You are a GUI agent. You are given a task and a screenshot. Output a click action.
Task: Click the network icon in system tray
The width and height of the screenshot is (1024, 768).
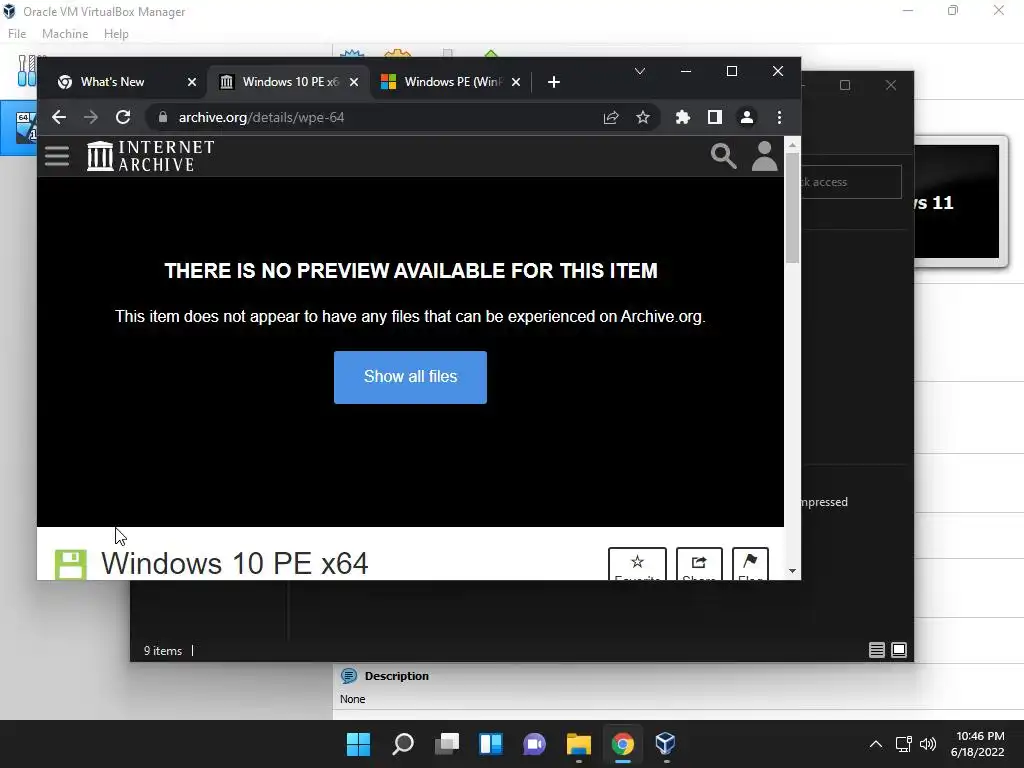(903, 744)
